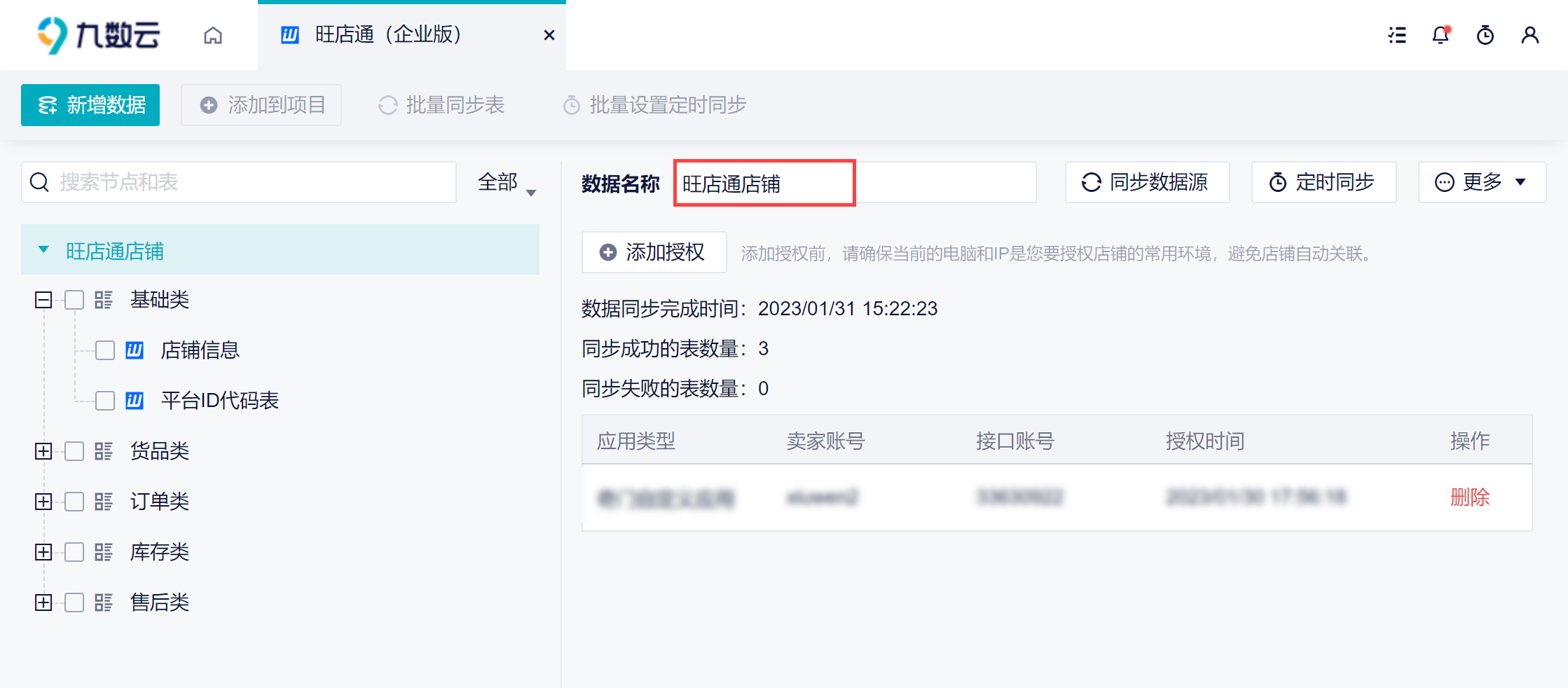Click 批量同步表 in the toolbar
The image size is (1568, 688).
coord(441,105)
